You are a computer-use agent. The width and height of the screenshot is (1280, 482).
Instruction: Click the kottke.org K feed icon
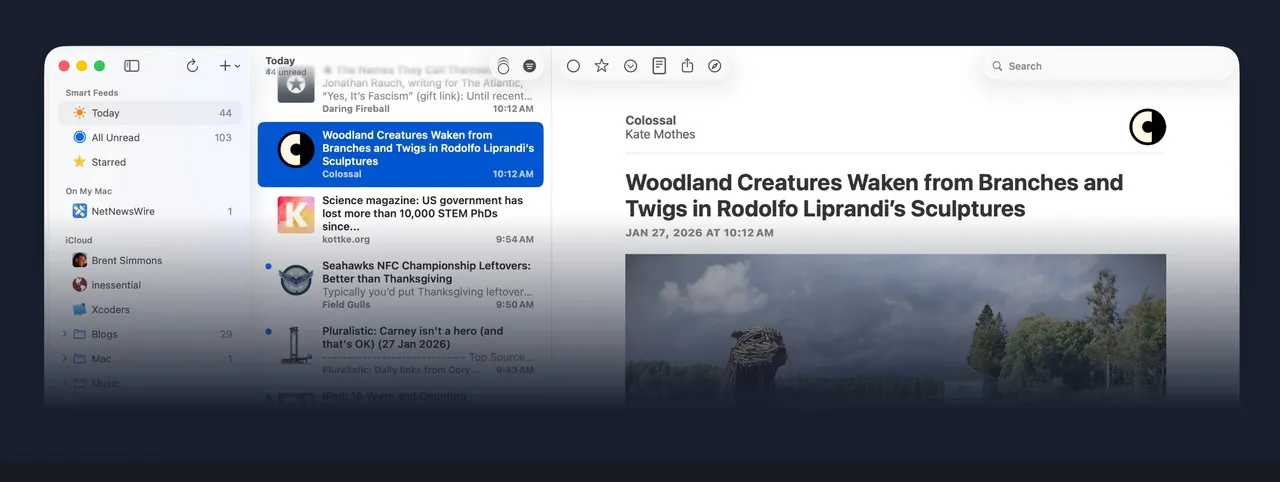296,214
